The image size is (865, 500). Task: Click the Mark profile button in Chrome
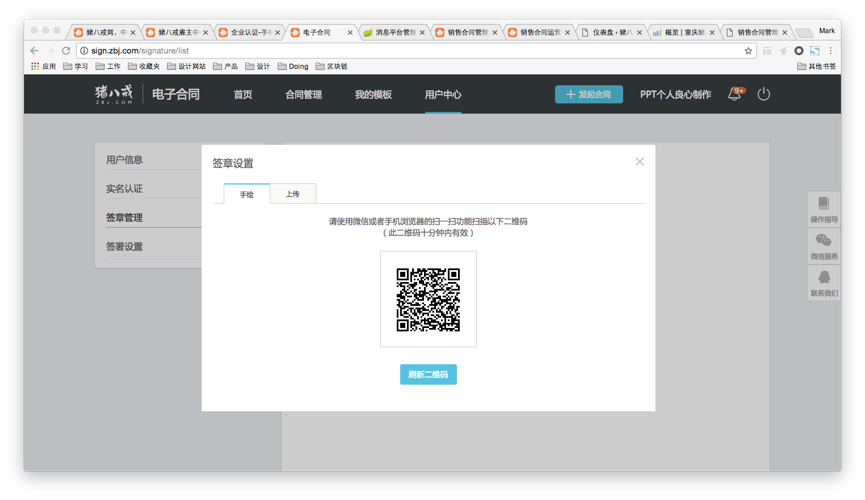[x=826, y=31]
